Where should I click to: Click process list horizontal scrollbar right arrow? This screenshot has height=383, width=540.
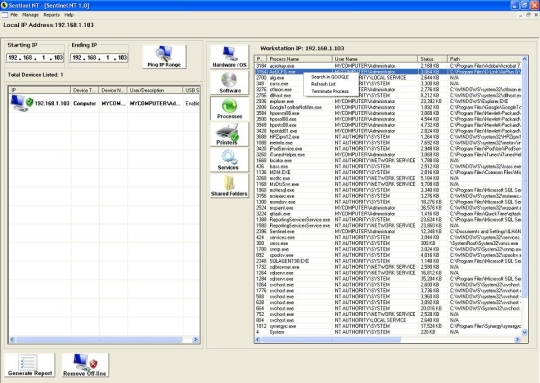[517, 340]
